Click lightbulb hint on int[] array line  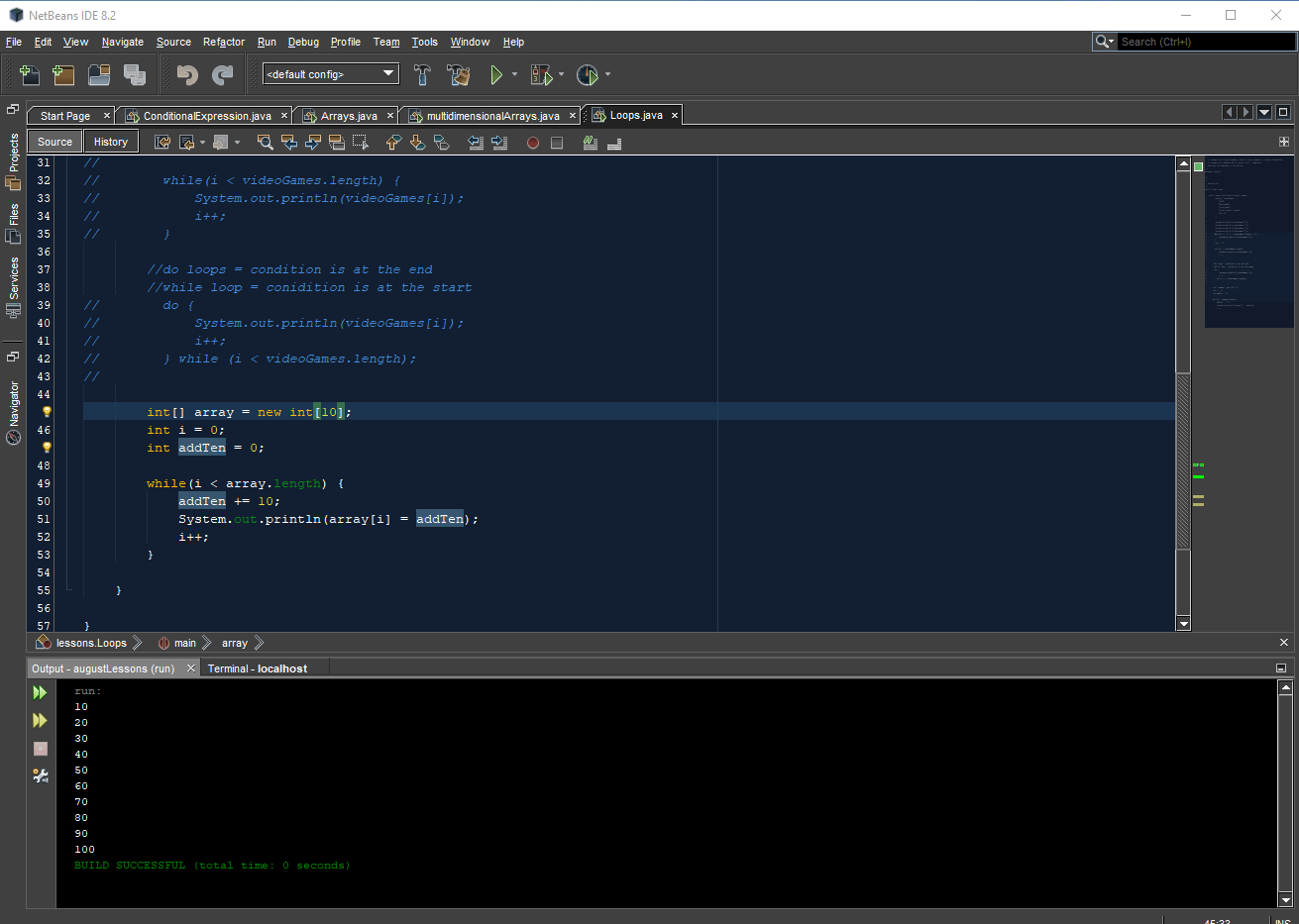point(46,412)
